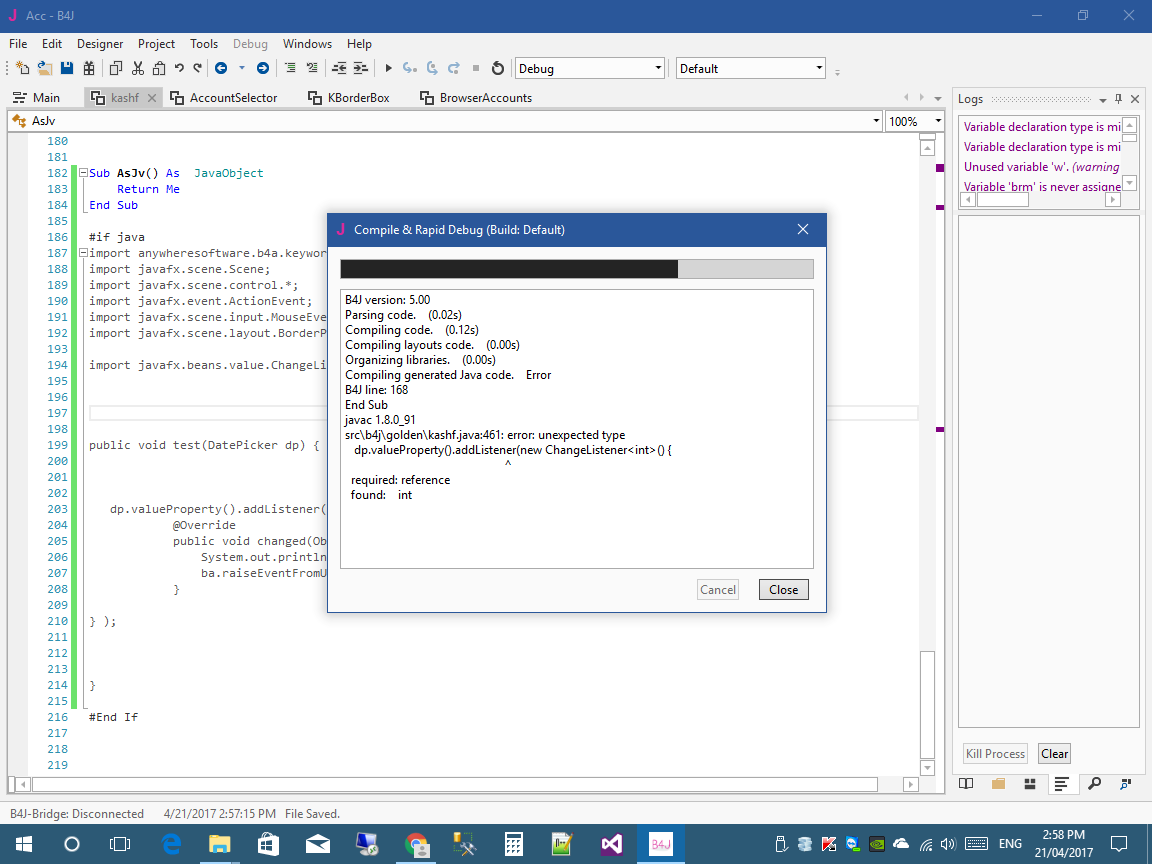Open Calculator from the Windows taskbar
The width and height of the screenshot is (1152, 864).
(x=513, y=844)
